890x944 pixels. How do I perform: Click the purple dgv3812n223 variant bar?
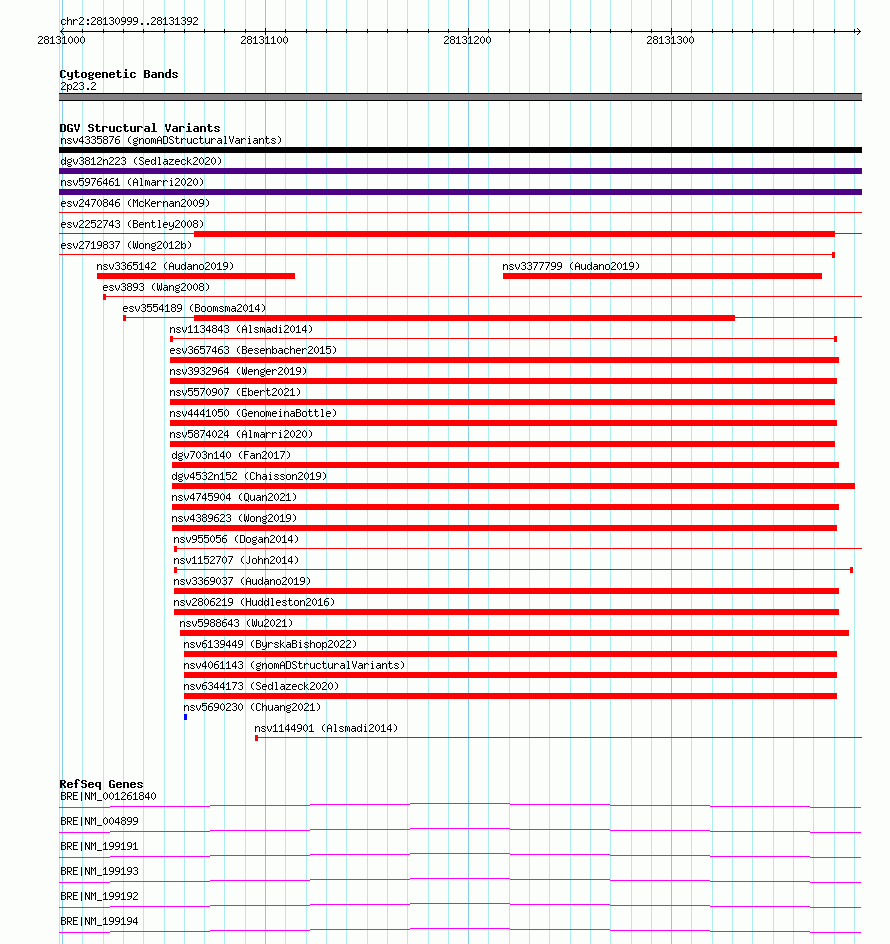coord(461,171)
